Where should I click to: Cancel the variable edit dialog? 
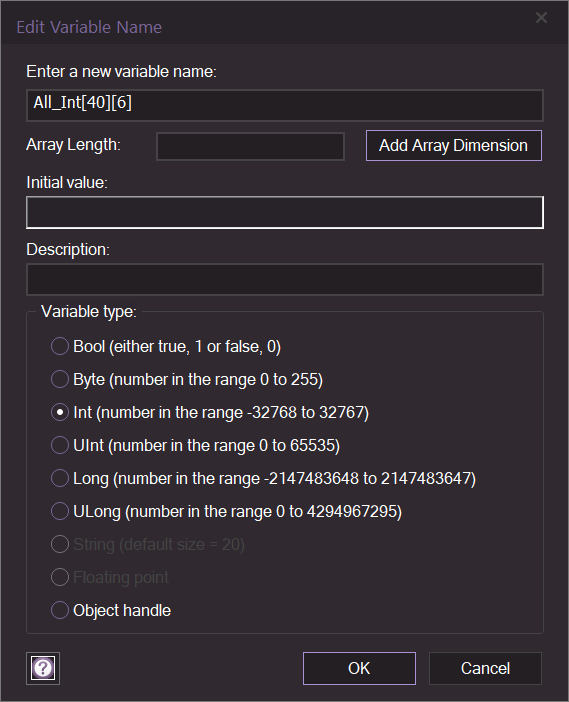pyautogui.click(x=485, y=668)
